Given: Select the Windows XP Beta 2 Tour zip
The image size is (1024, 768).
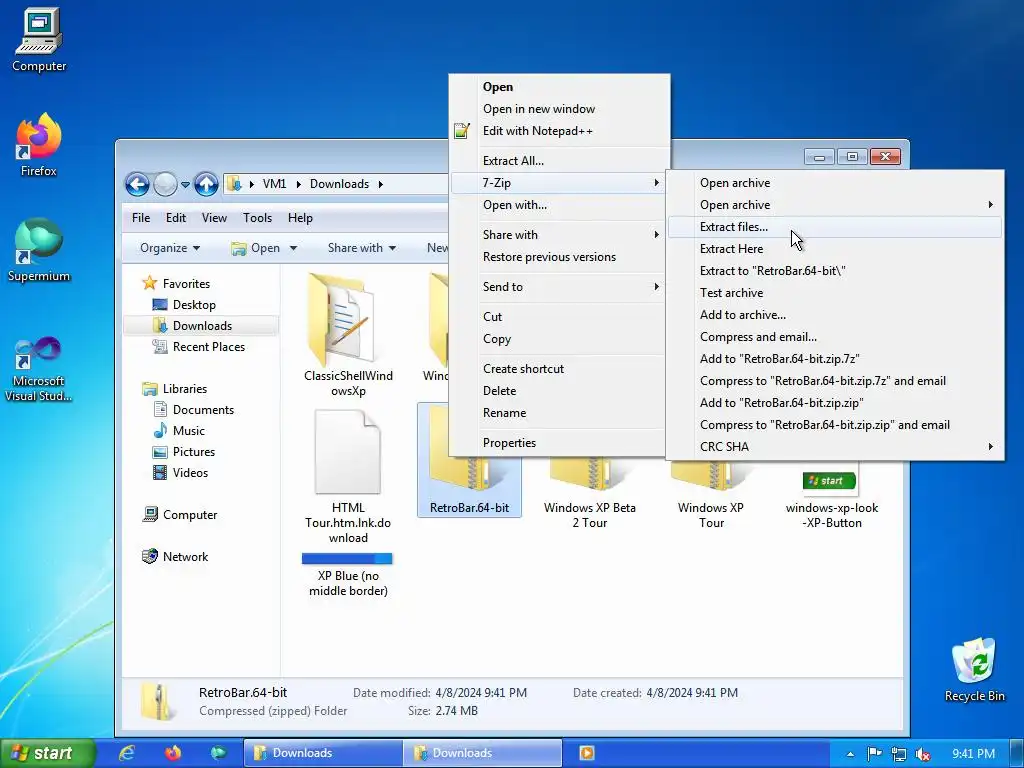Looking at the screenshot, I should click(x=590, y=493).
